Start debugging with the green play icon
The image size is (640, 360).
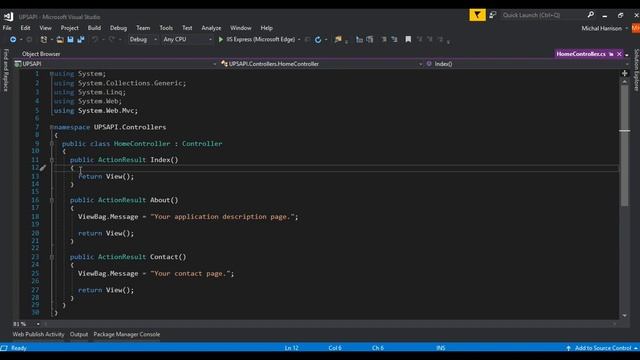click(x=221, y=40)
